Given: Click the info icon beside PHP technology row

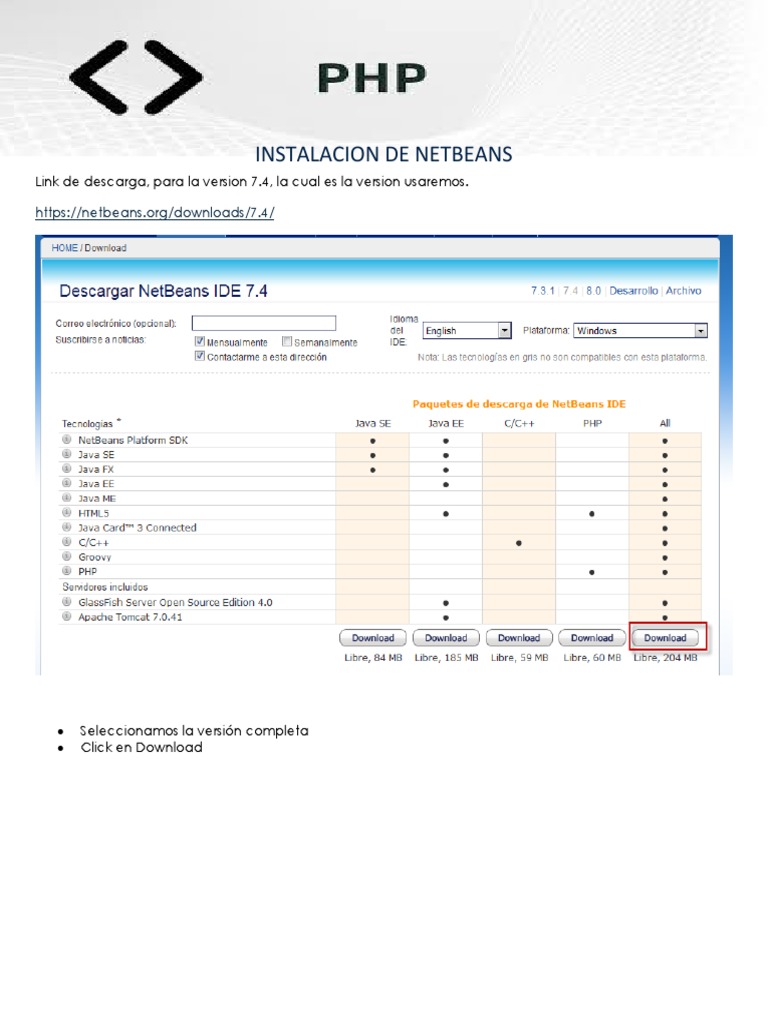Looking at the screenshot, I should (67, 572).
